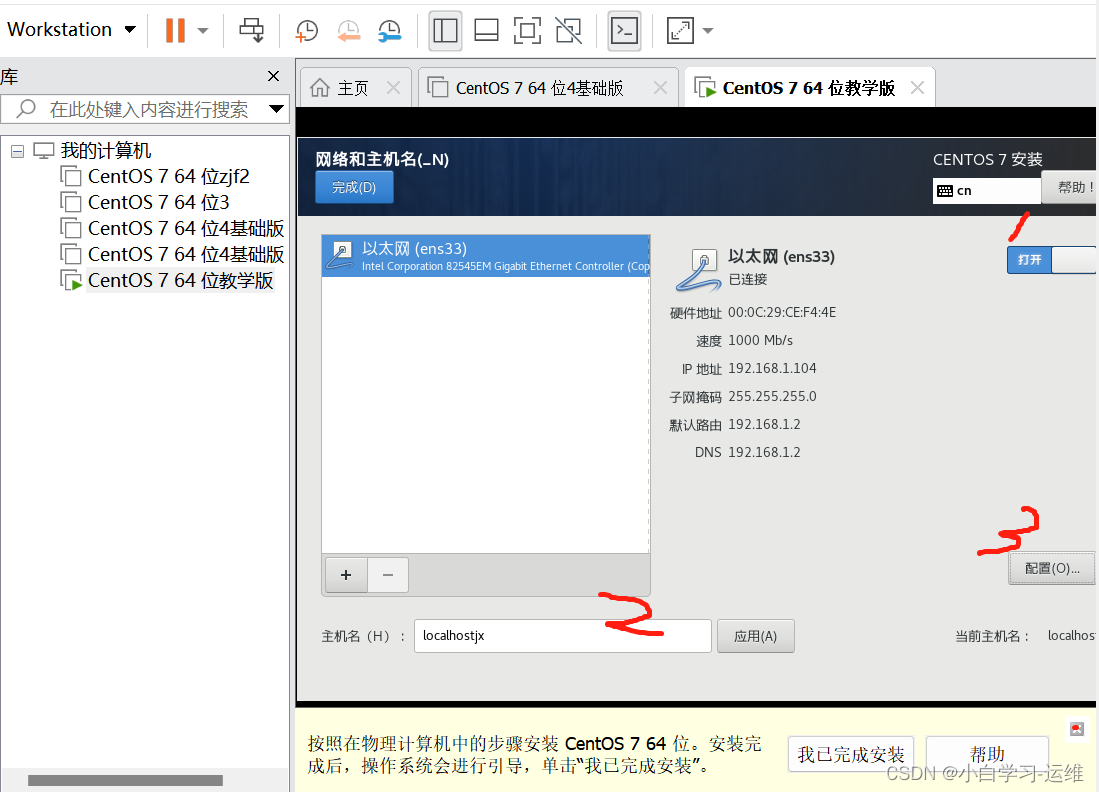The width and height of the screenshot is (1099, 792).
Task: Open the stretch guest dropdown arrow
Action: tap(708, 30)
